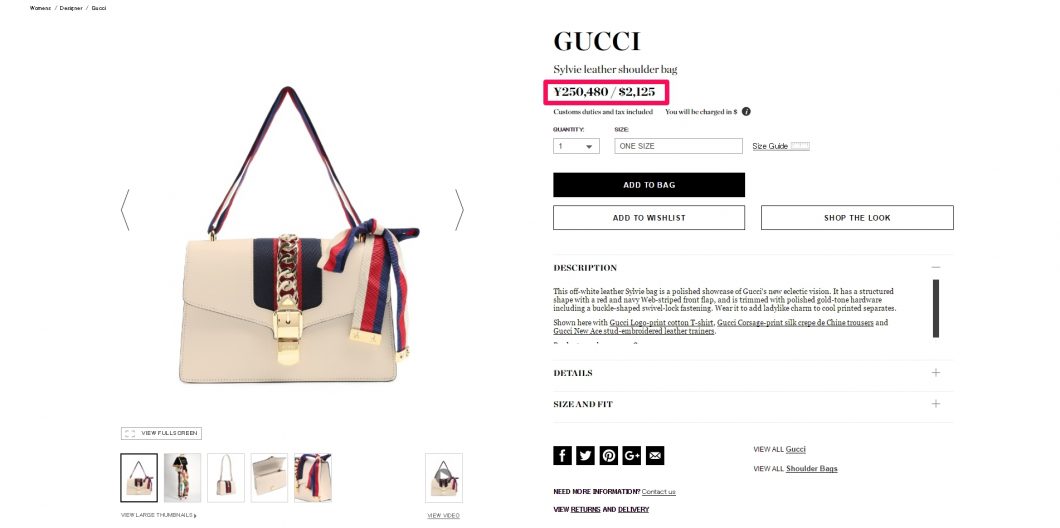Show next product image with right arrow
The image size is (1060, 528).
click(x=459, y=210)
